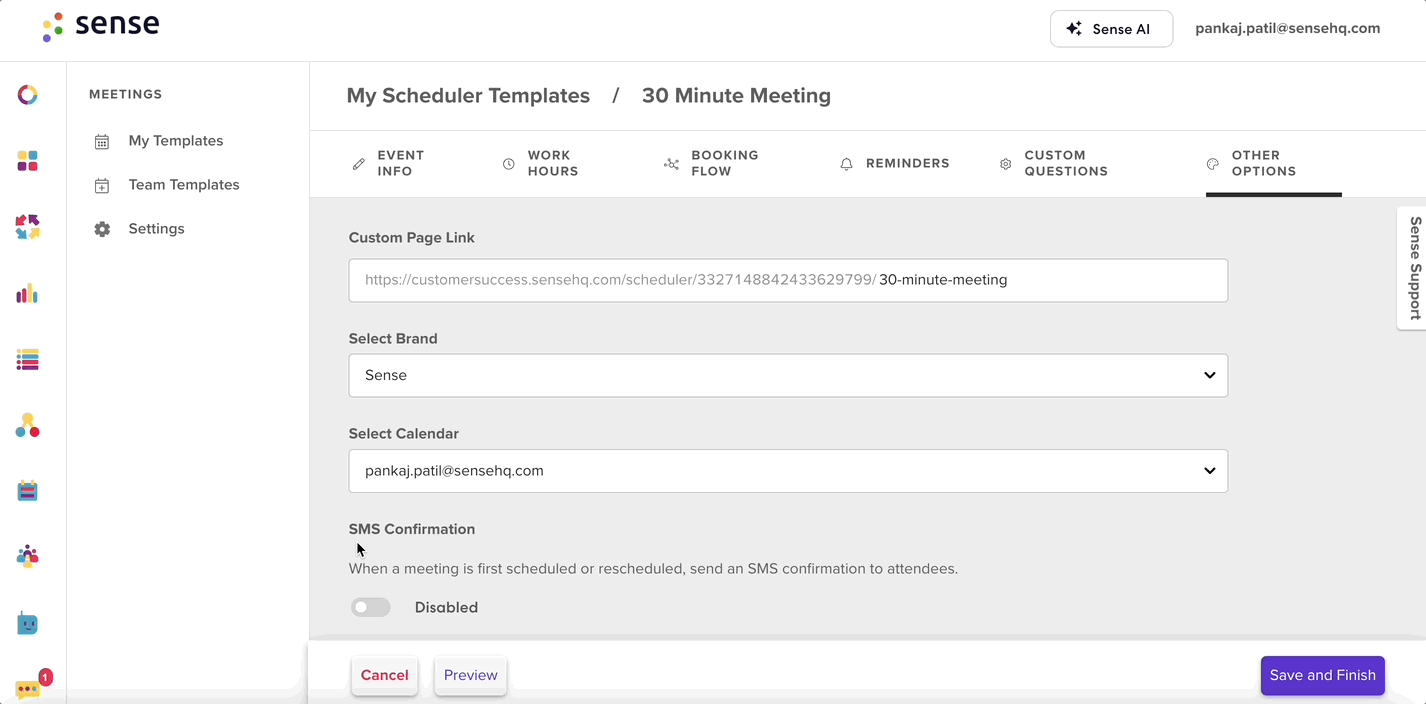Click the 30 Minute Meeting title

pos(736,96)
